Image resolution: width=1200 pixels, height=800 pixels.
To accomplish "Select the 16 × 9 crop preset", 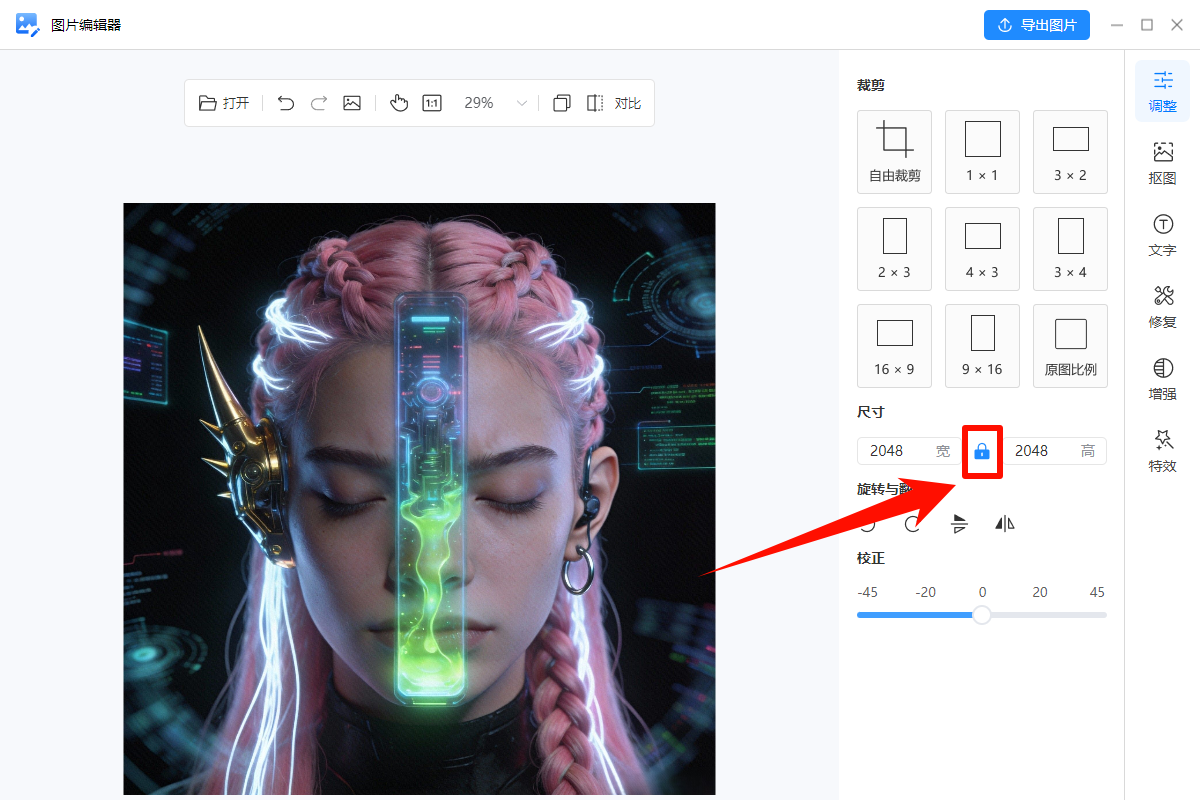I will [x=894, y=345].
